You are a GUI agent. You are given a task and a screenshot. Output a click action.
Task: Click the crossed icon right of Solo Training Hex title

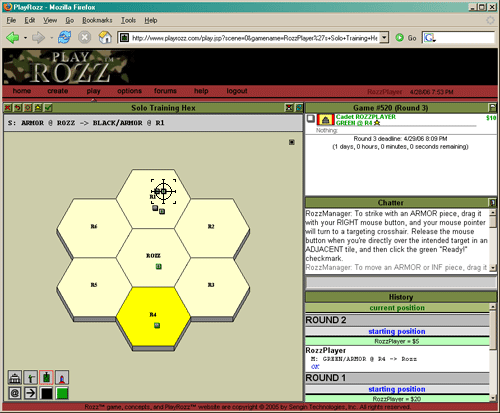[289, 108]
